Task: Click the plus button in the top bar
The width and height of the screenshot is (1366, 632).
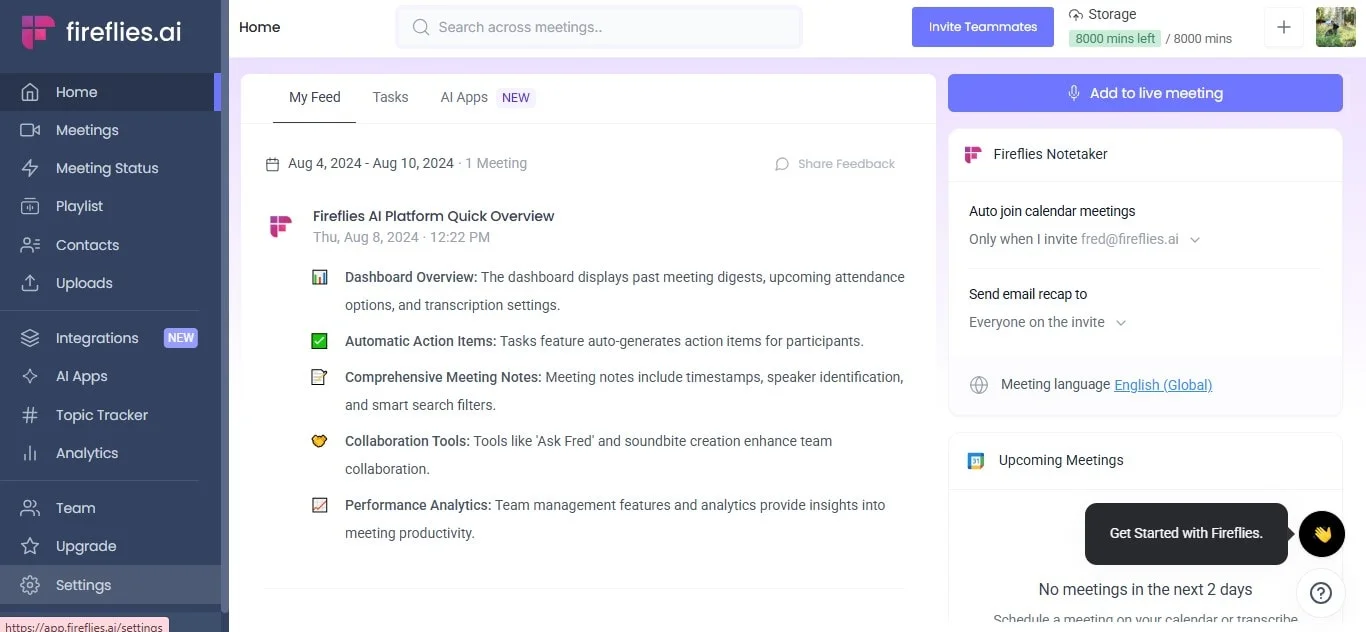Action: [1284, 27]
